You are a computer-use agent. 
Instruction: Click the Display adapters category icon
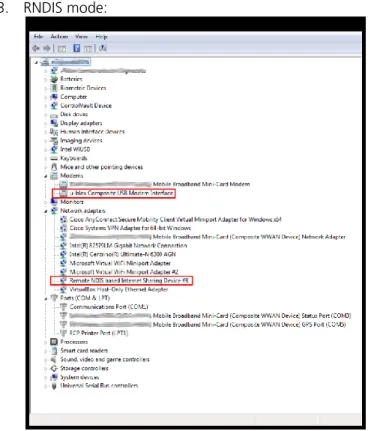coord(54,123)
